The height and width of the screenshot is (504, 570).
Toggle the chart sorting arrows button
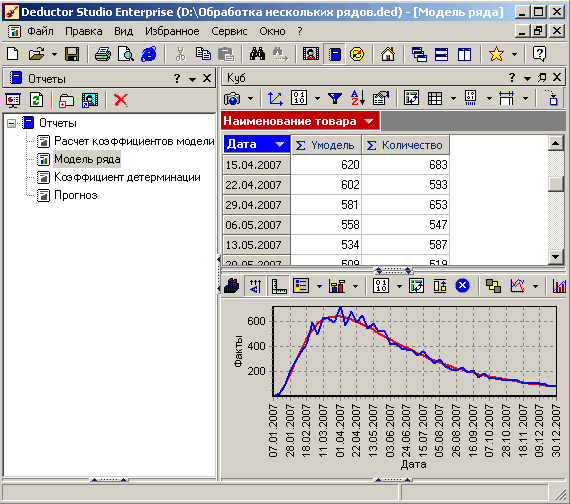[256, 285]
